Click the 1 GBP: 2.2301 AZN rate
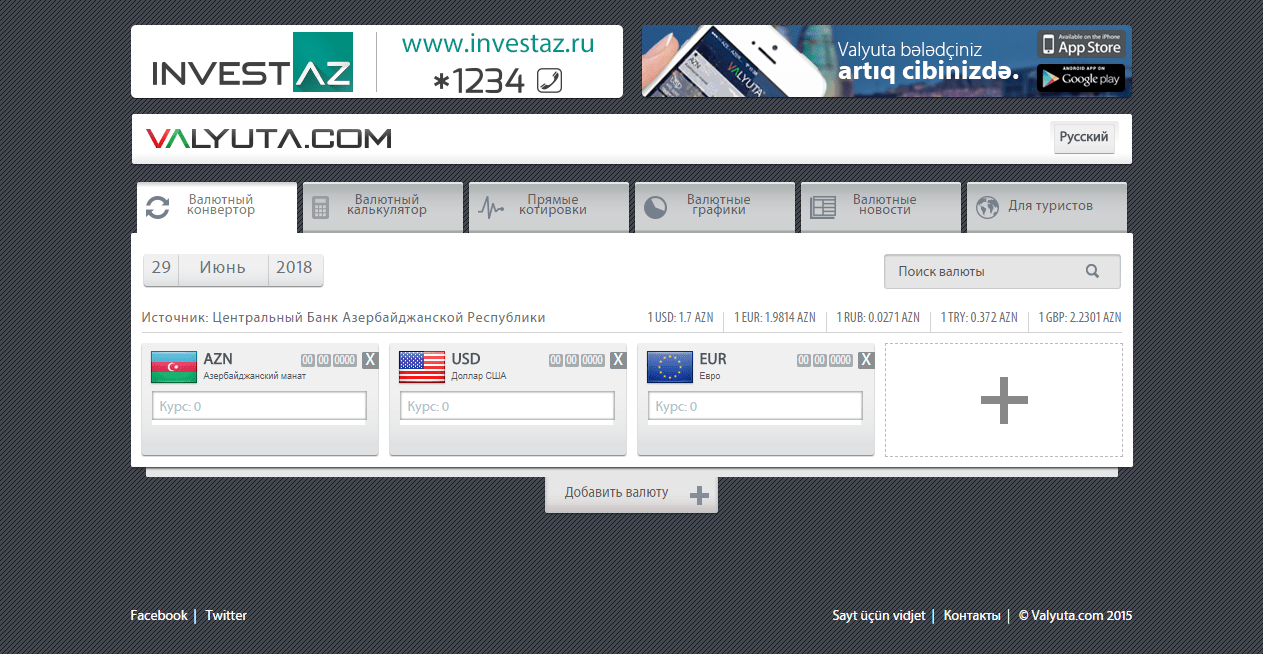Screen dimensions: 1263x654 click(x=1079, y=318)
